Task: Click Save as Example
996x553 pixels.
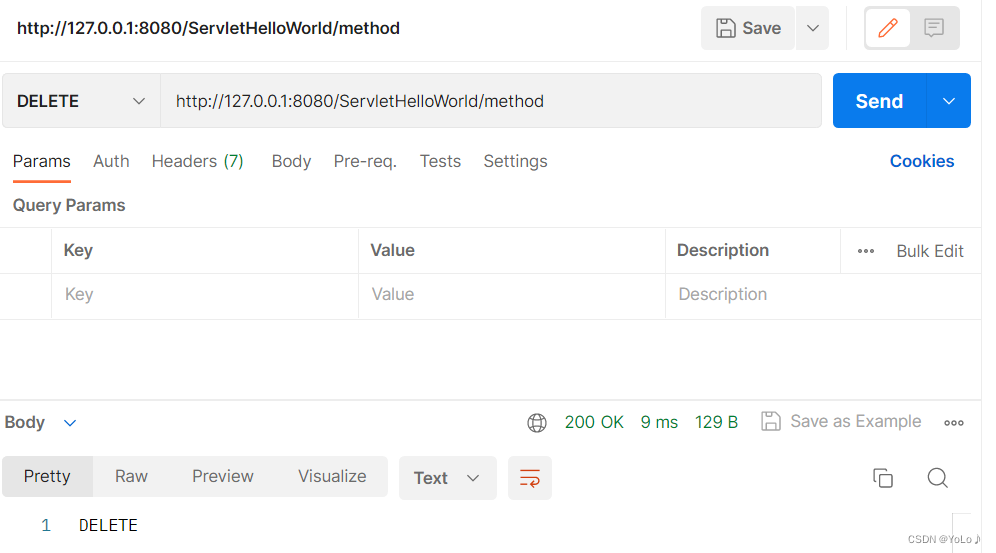Action: click(x=841, y=422)
